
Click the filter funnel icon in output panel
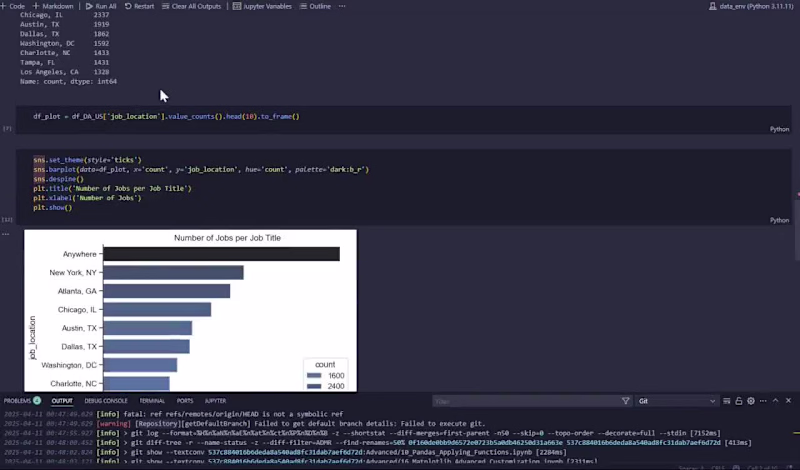(x=626, y=401)
